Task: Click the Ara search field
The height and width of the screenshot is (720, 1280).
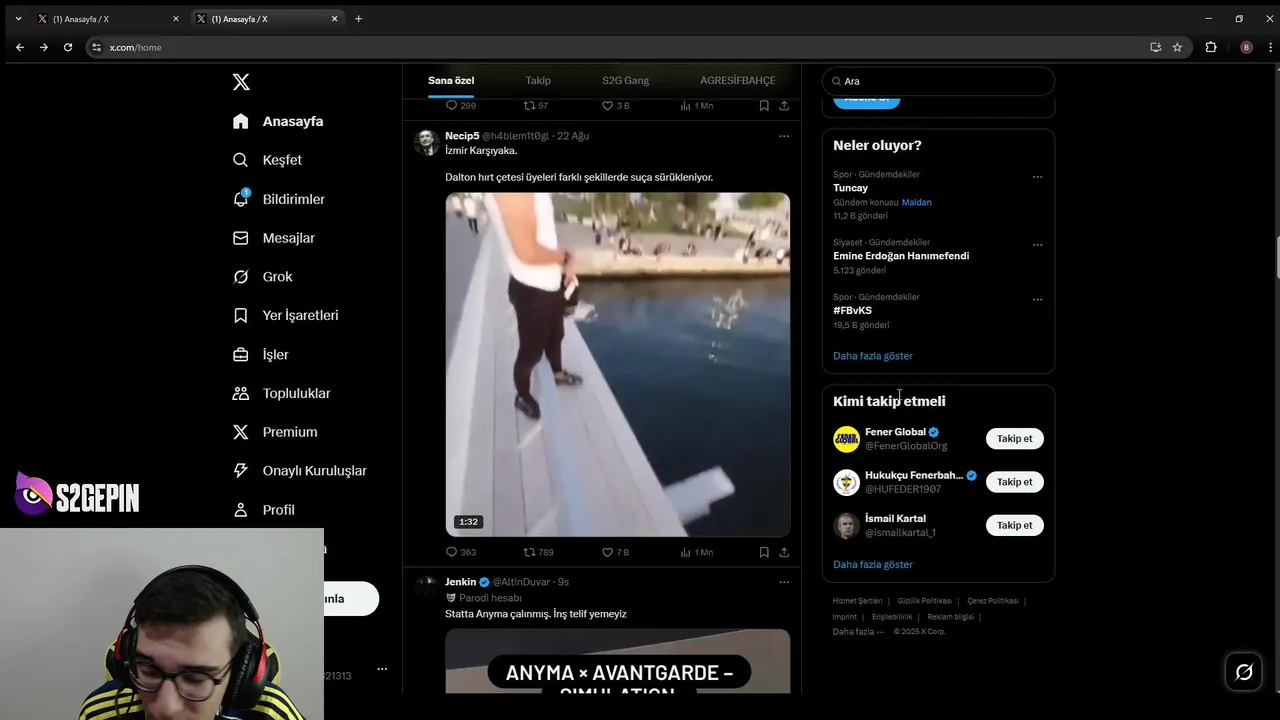Action: pyautogui.click(x=938, y=81)
